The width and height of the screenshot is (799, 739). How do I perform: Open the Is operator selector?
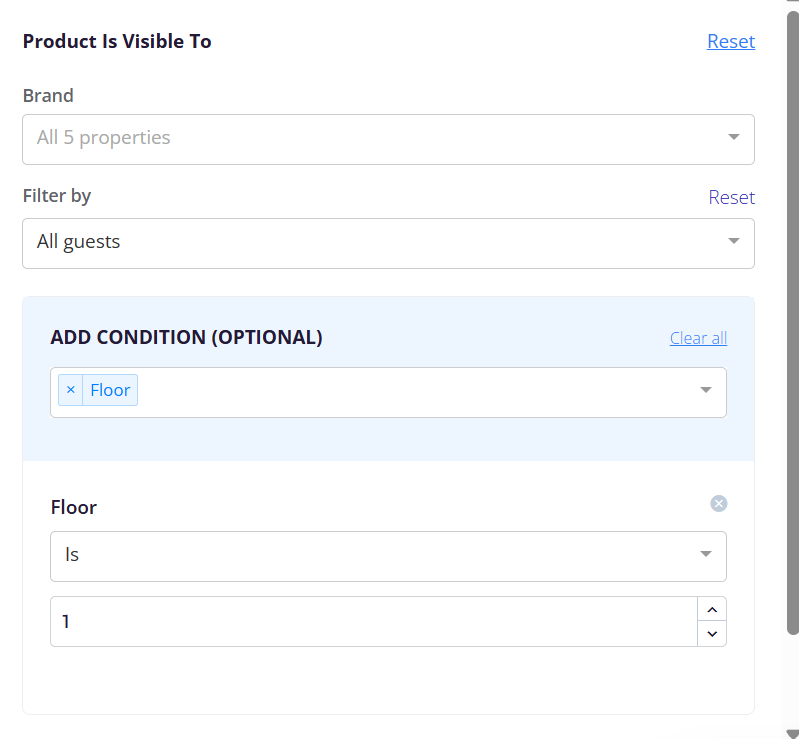click(x=388, y=557)
